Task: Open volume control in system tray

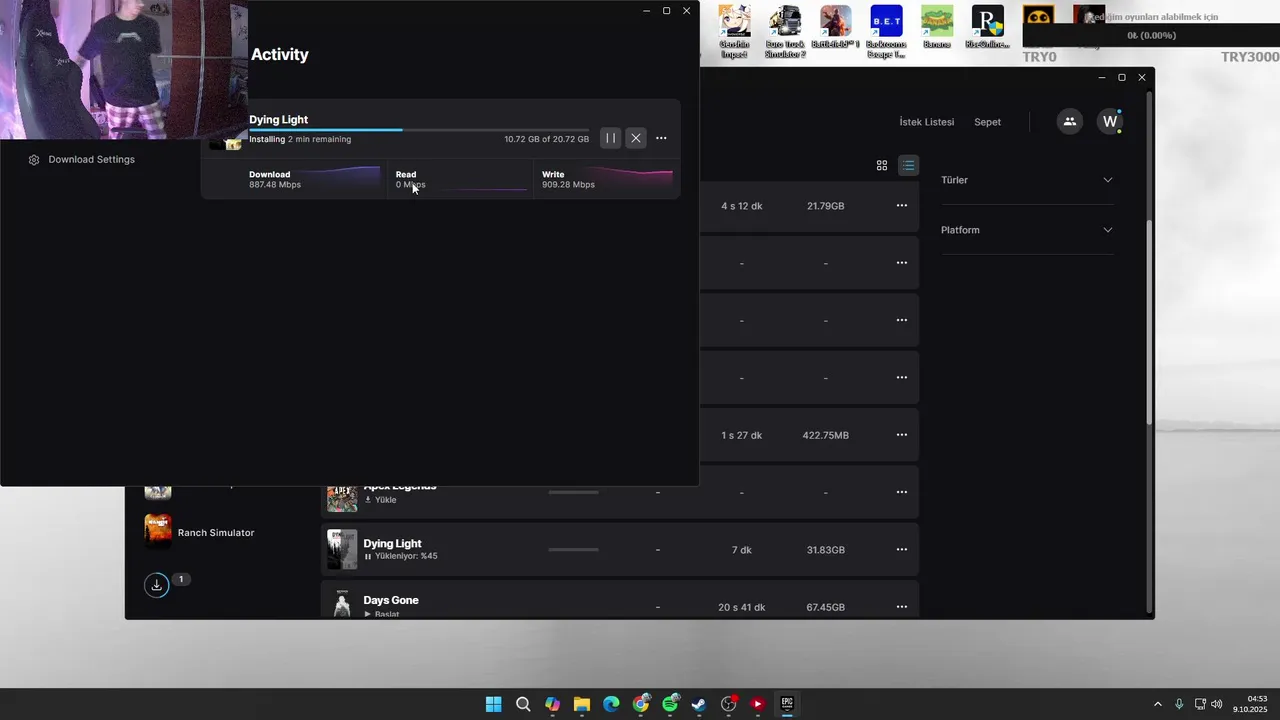Action: point(1217,704)
